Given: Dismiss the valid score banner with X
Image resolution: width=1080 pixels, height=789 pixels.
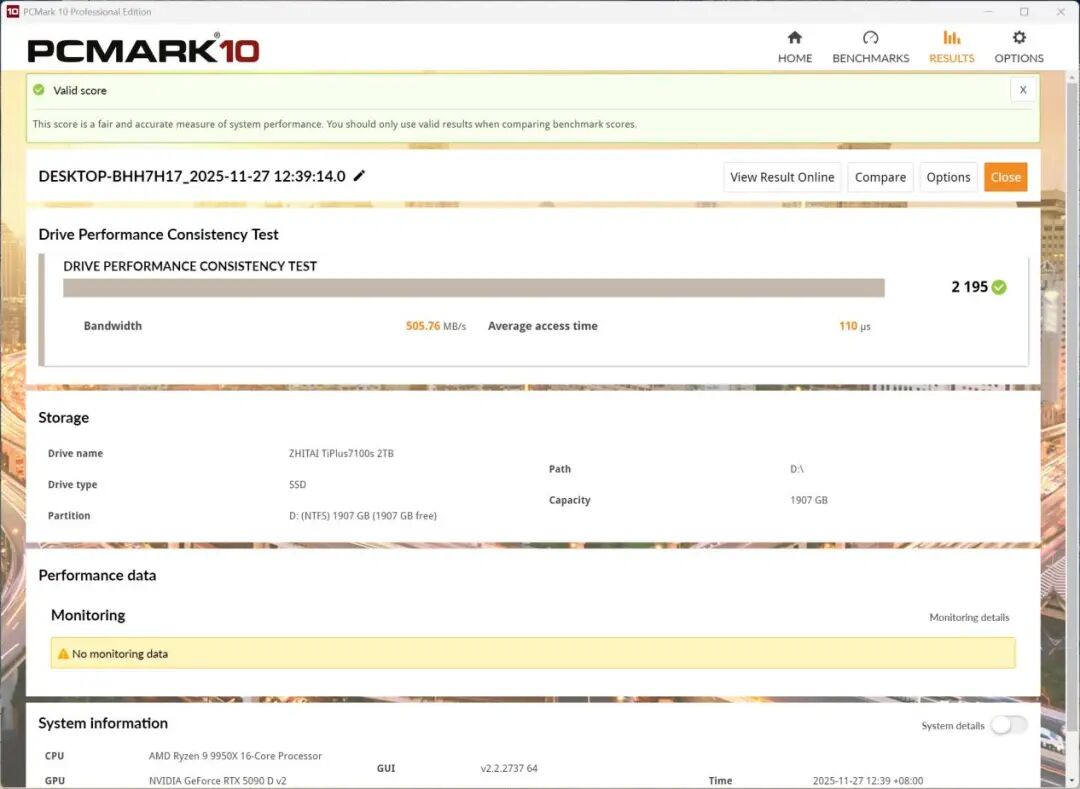Looking at the screenshot, I should click(1023, 90).
